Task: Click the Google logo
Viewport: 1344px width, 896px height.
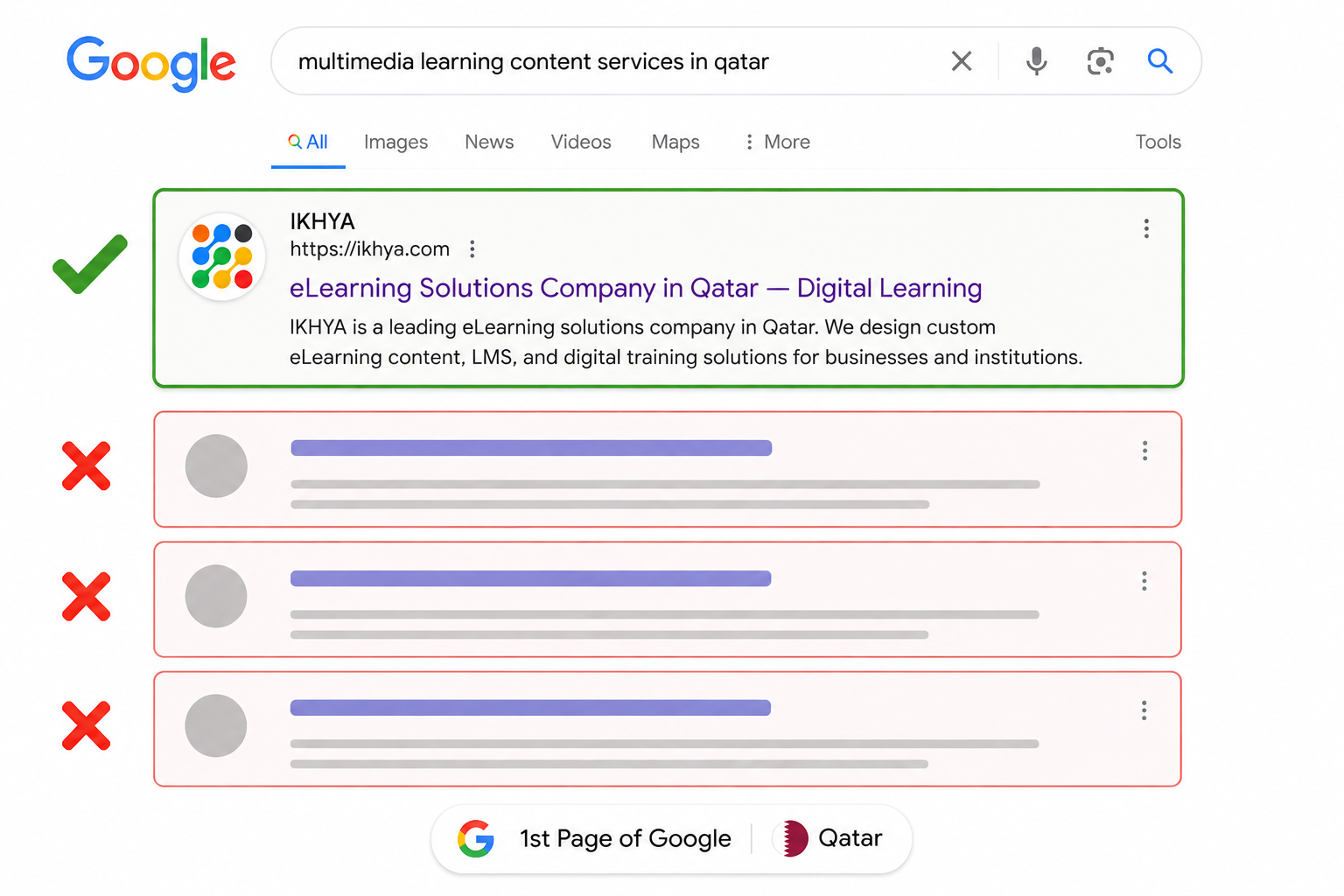Action: [151, 63]
